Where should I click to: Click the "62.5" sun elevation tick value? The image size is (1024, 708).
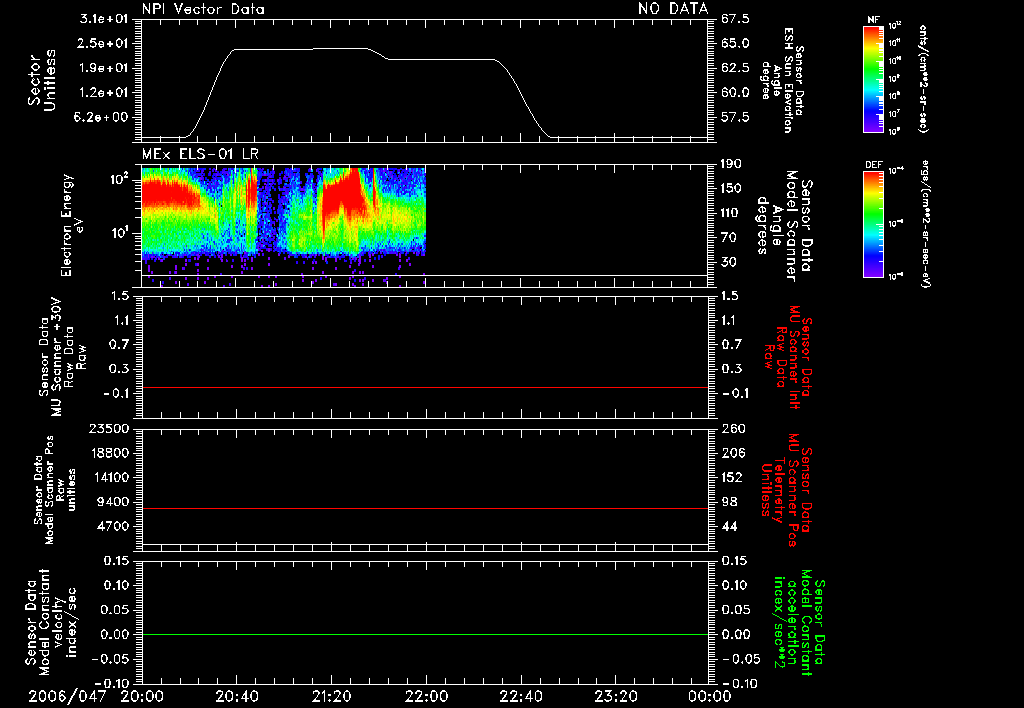point(735,68)
